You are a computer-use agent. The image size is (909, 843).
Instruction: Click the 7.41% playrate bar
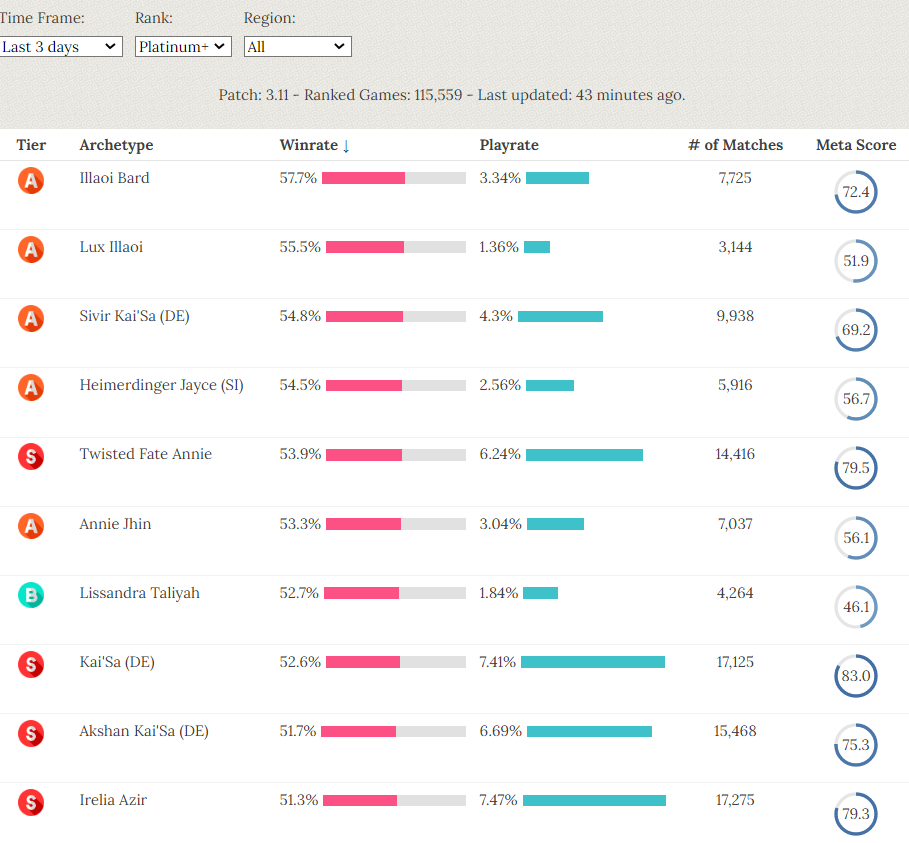tap(593, 662)
